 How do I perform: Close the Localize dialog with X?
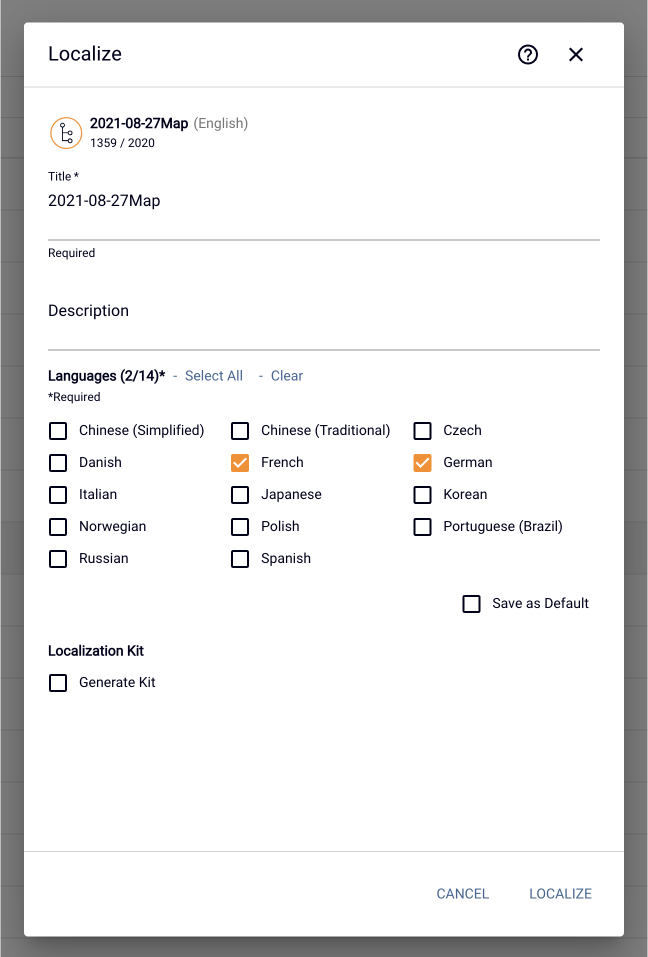pos(575,54)
